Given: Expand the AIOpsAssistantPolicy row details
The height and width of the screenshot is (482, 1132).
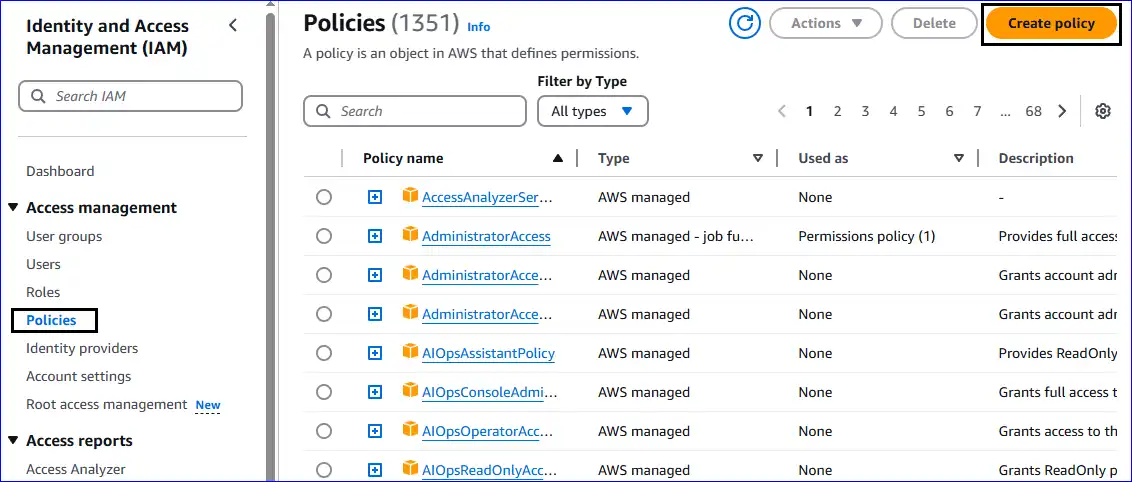Looking at the screenshot, I should click(x=375, y=353).
